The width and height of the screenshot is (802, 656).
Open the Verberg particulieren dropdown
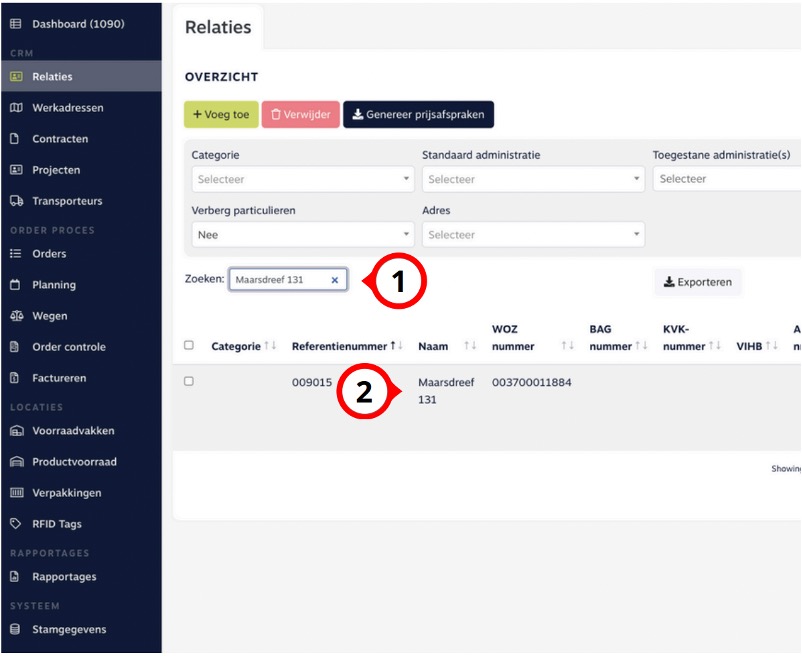[x=302, y=235]
